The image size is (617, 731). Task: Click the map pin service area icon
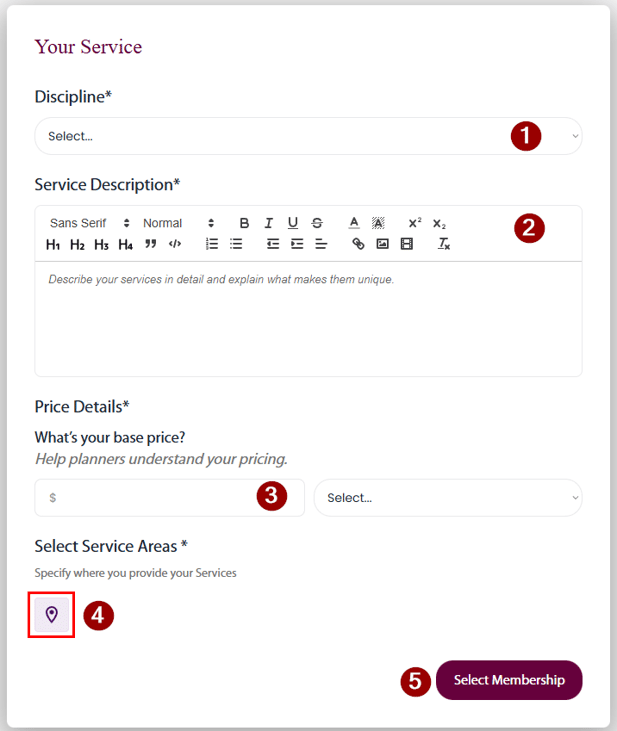click(52, 614)
